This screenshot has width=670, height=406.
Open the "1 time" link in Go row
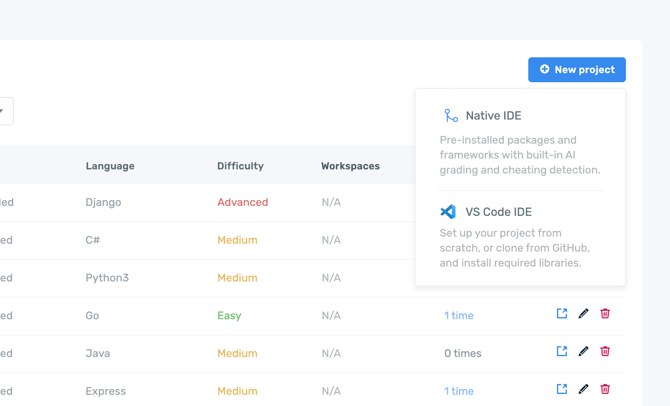459,316
